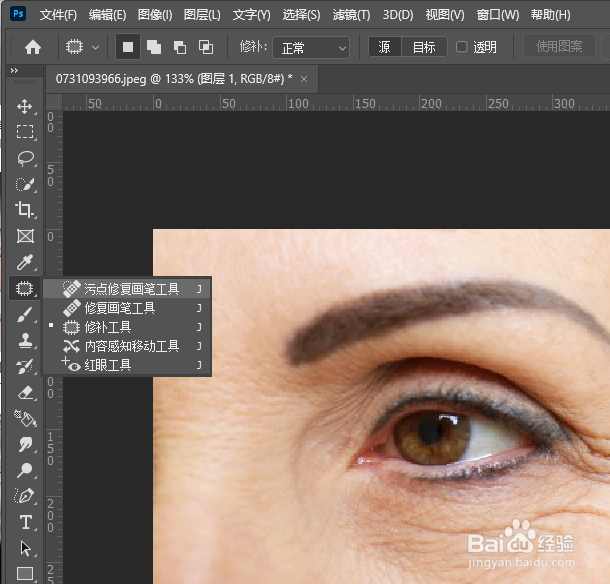Open the 文件(F) menu

coord(58,15)
